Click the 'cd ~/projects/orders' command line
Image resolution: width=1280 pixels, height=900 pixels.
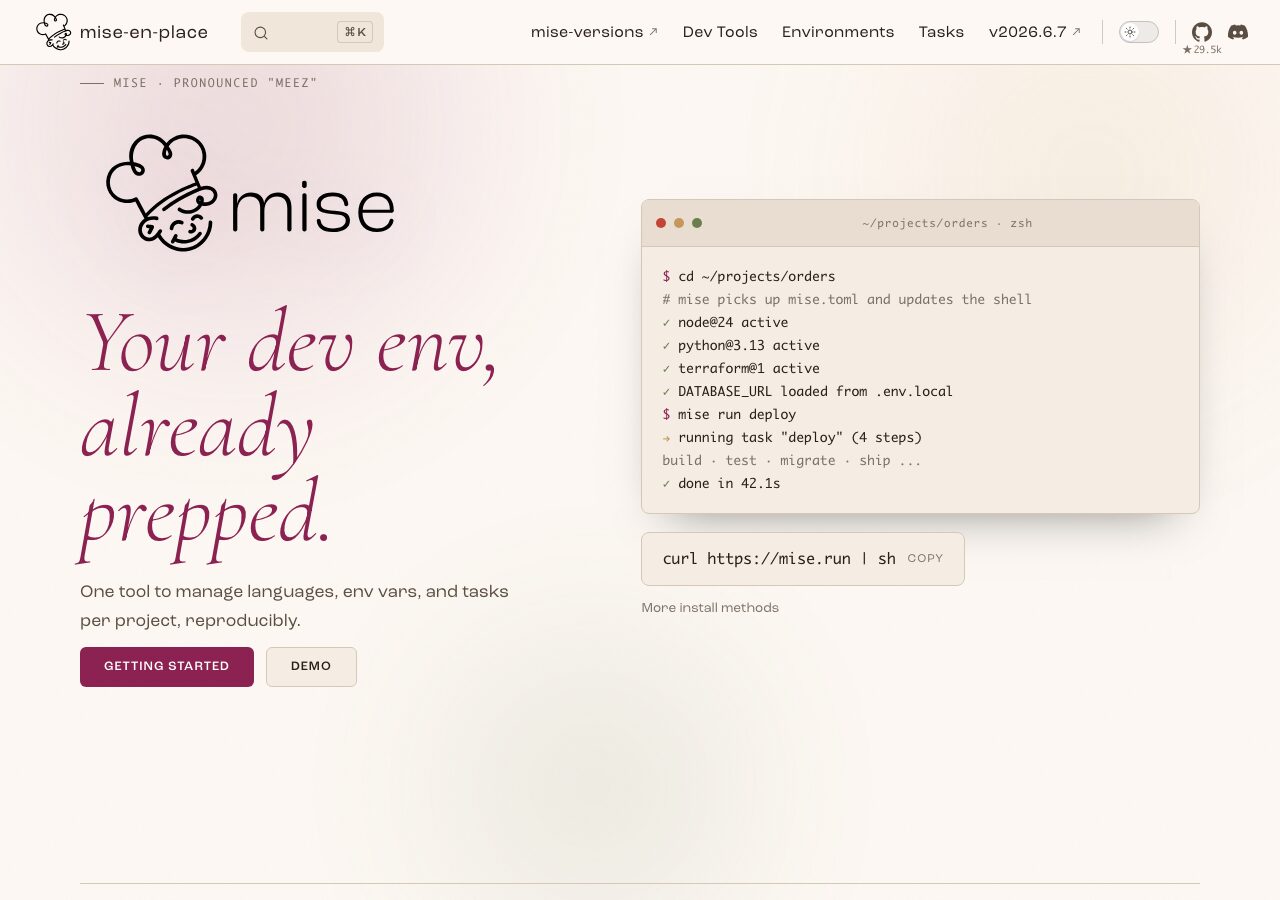pyautogui.click(x=748, y=276)
